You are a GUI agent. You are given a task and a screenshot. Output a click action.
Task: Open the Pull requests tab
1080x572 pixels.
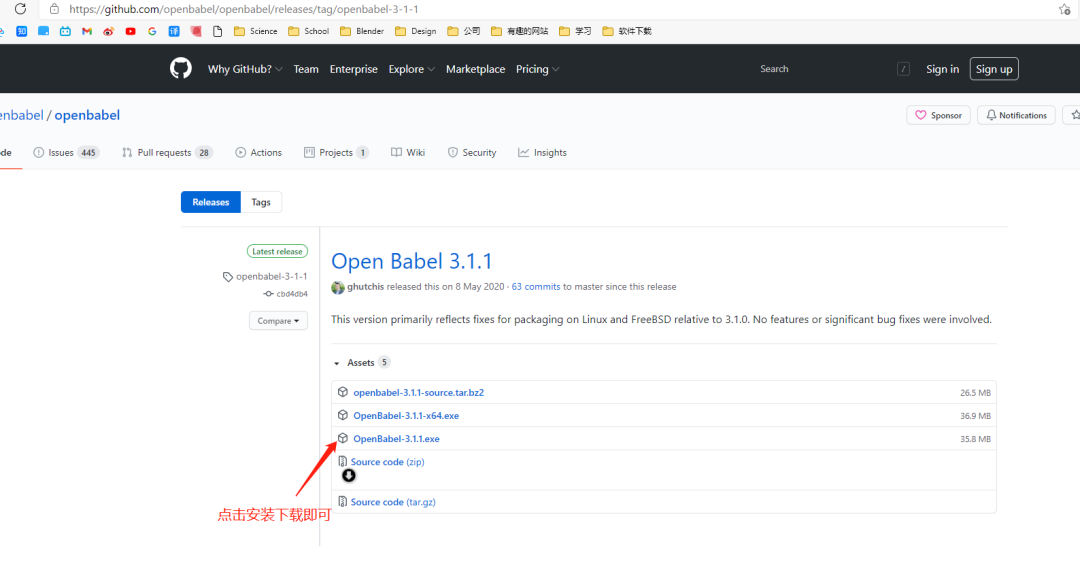click(x=167, y=152)
